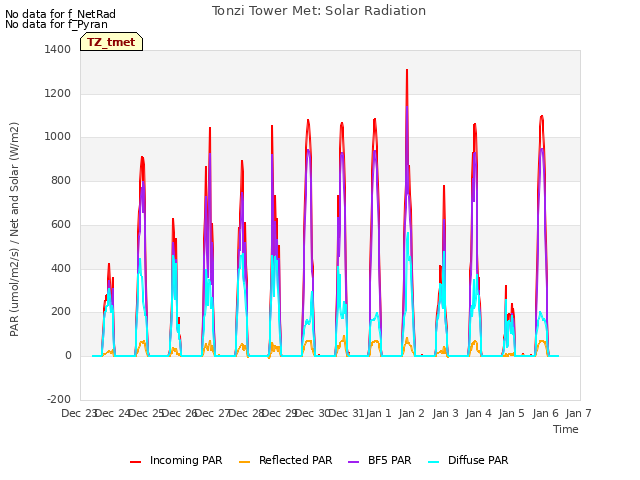Viewport: 640px width, 480px height.
Task: Click the 'No data for f_Pyran' message
Action: point(56,24)
